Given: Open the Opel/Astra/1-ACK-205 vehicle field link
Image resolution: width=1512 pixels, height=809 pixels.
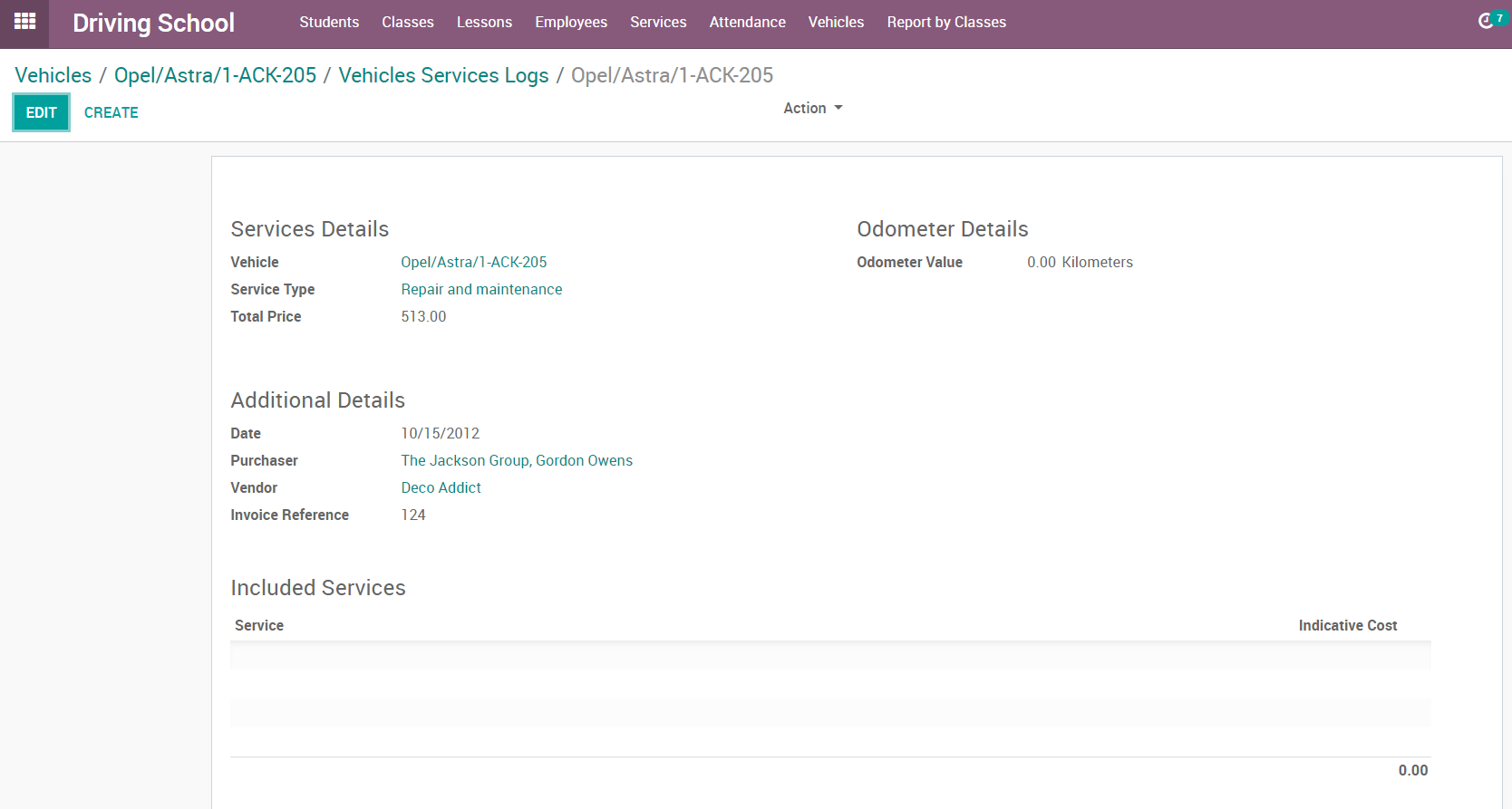Looking at the screenshot, I should point(474,262).
